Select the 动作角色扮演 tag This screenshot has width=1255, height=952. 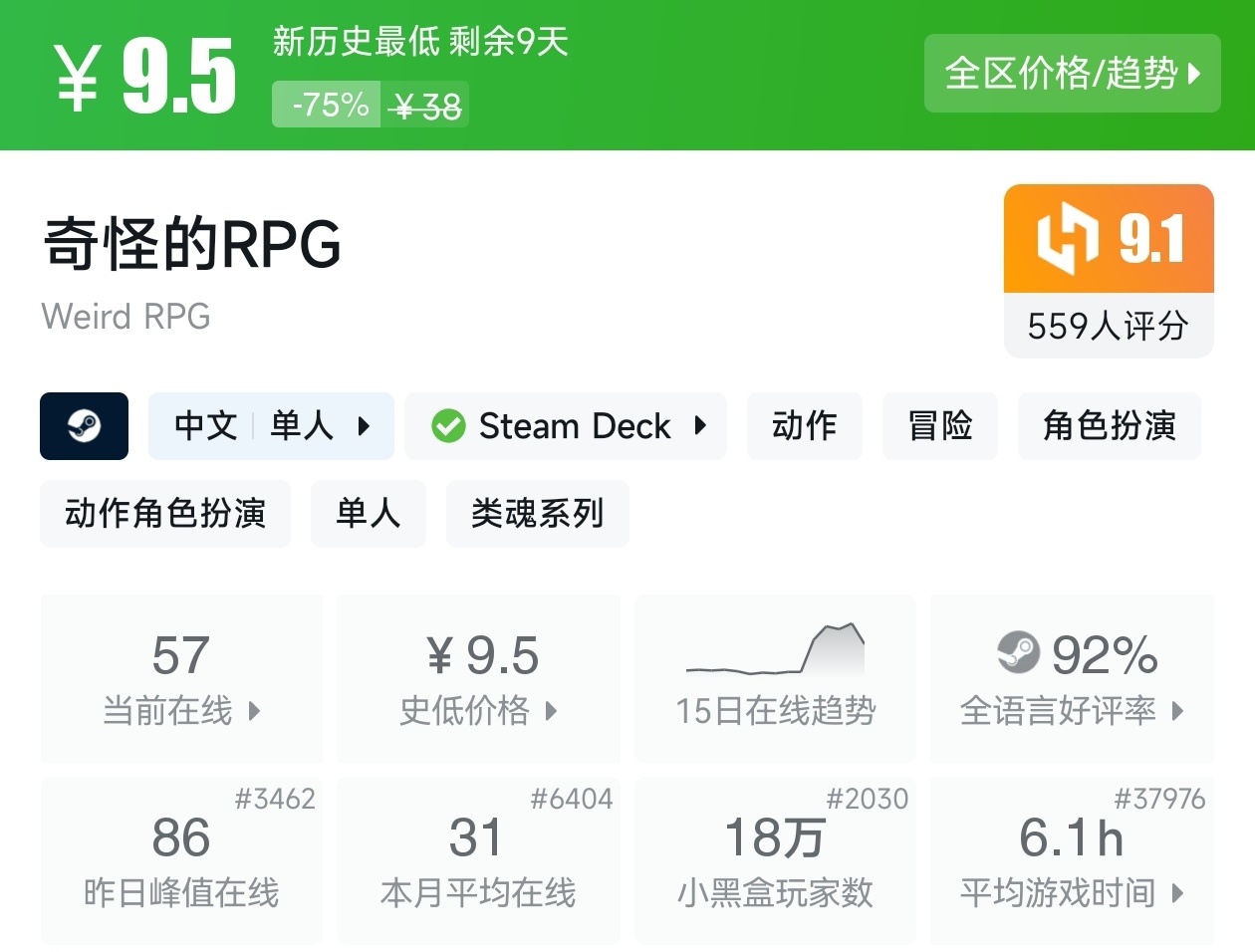pos(165,514)
